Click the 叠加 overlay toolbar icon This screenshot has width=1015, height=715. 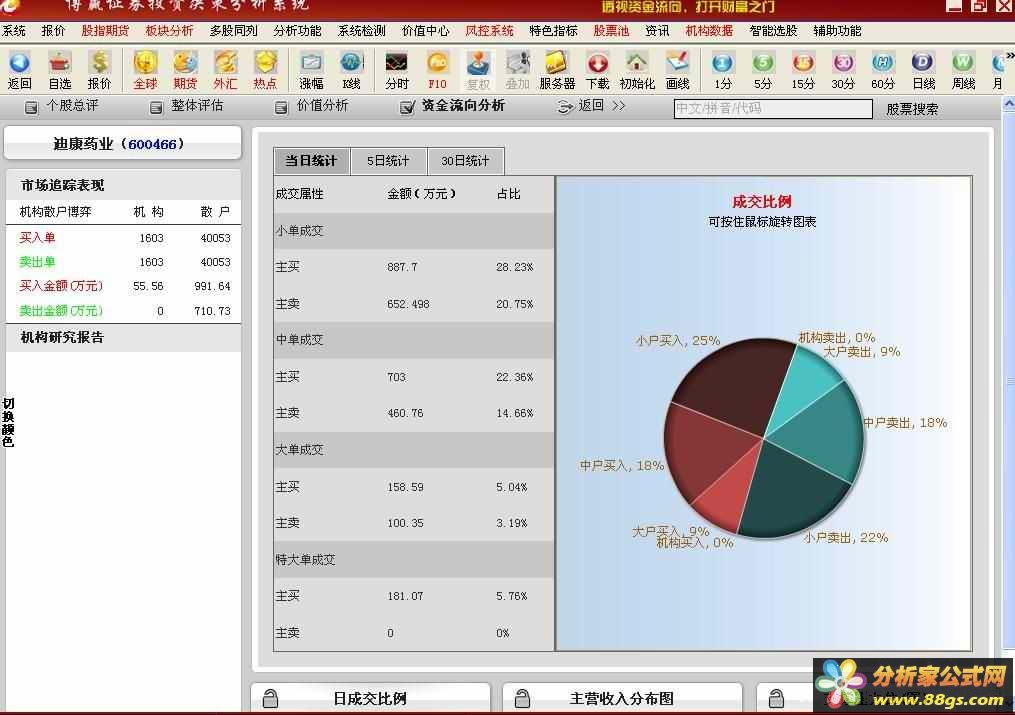(517, 71)
